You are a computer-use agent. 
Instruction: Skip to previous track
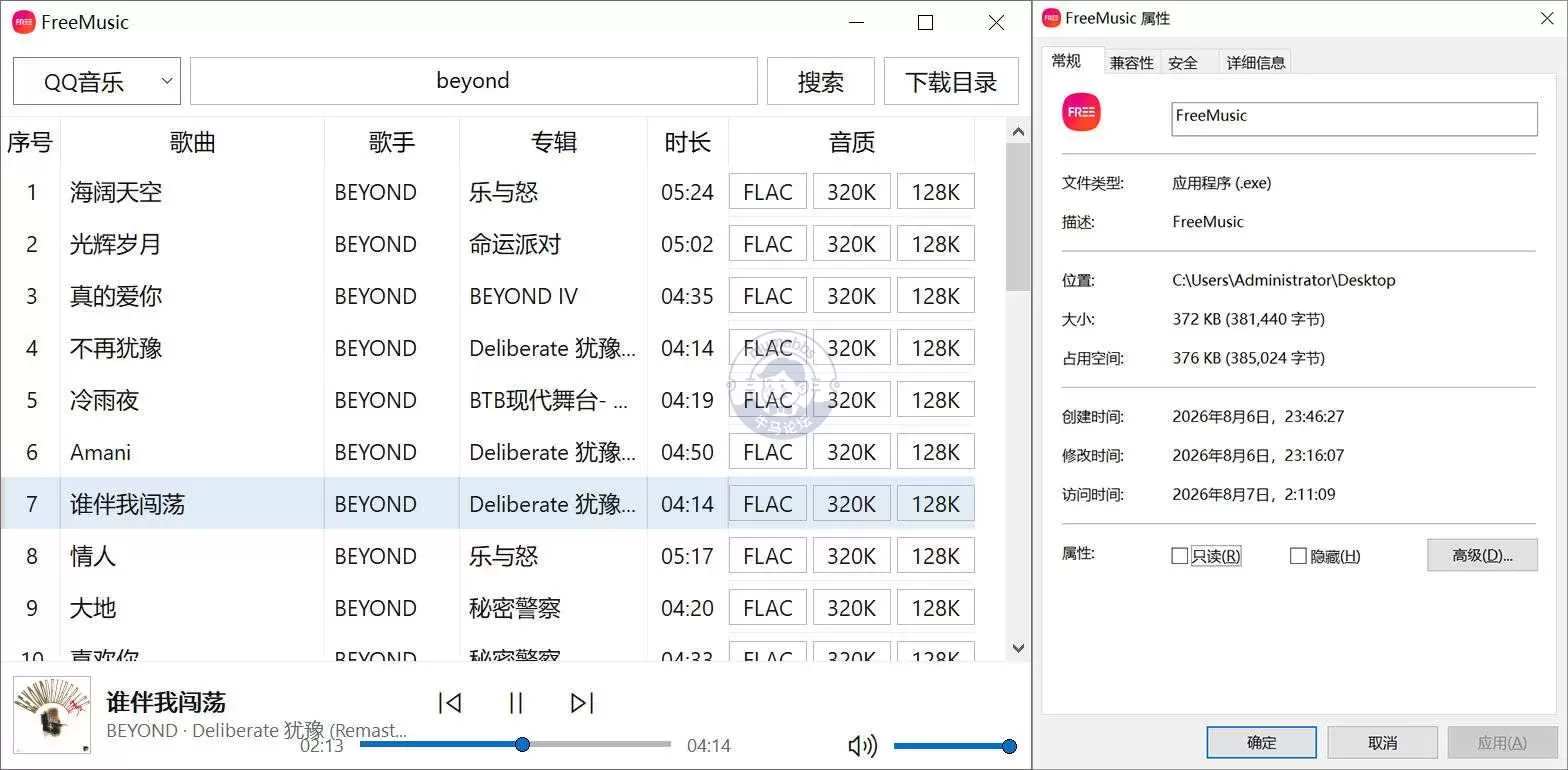tap(450, 703)
